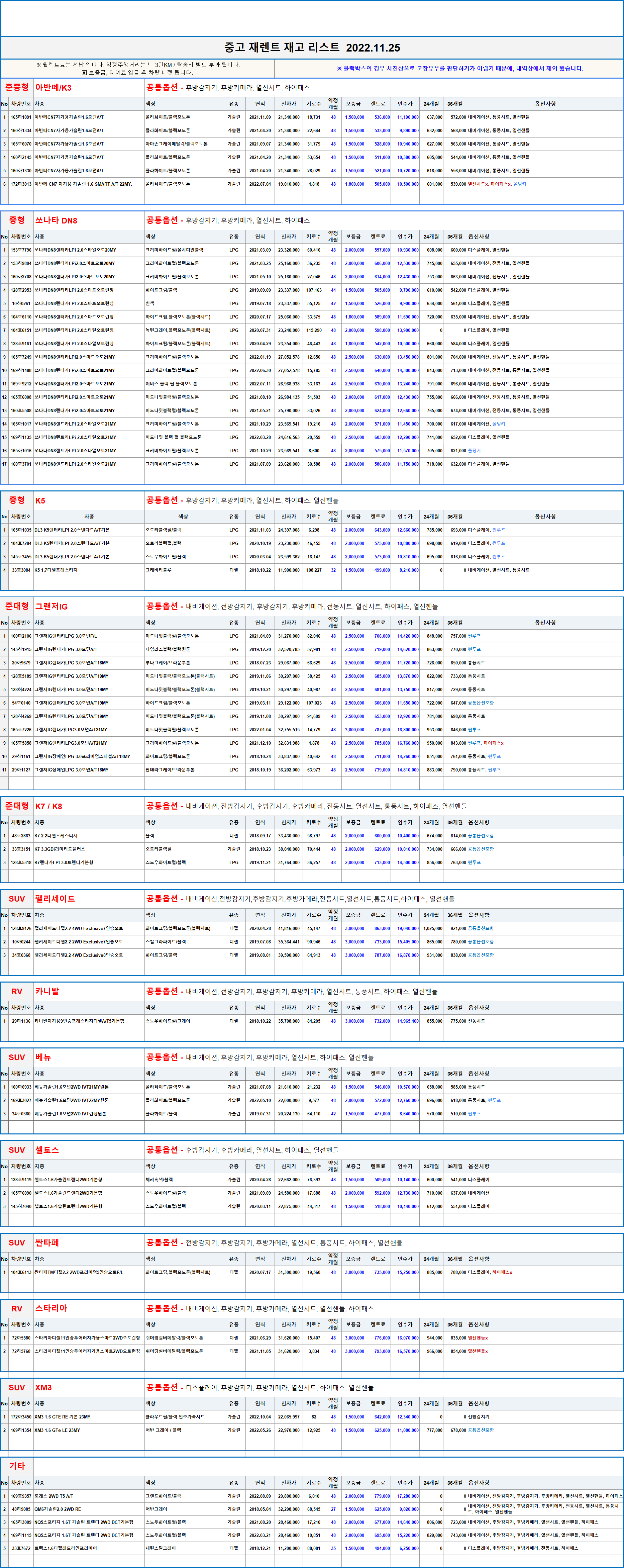Screen dimensions: 624x1568
Task: Click plate number '169호9357' 토레스 row
Action: click(x=21, y=1496)
